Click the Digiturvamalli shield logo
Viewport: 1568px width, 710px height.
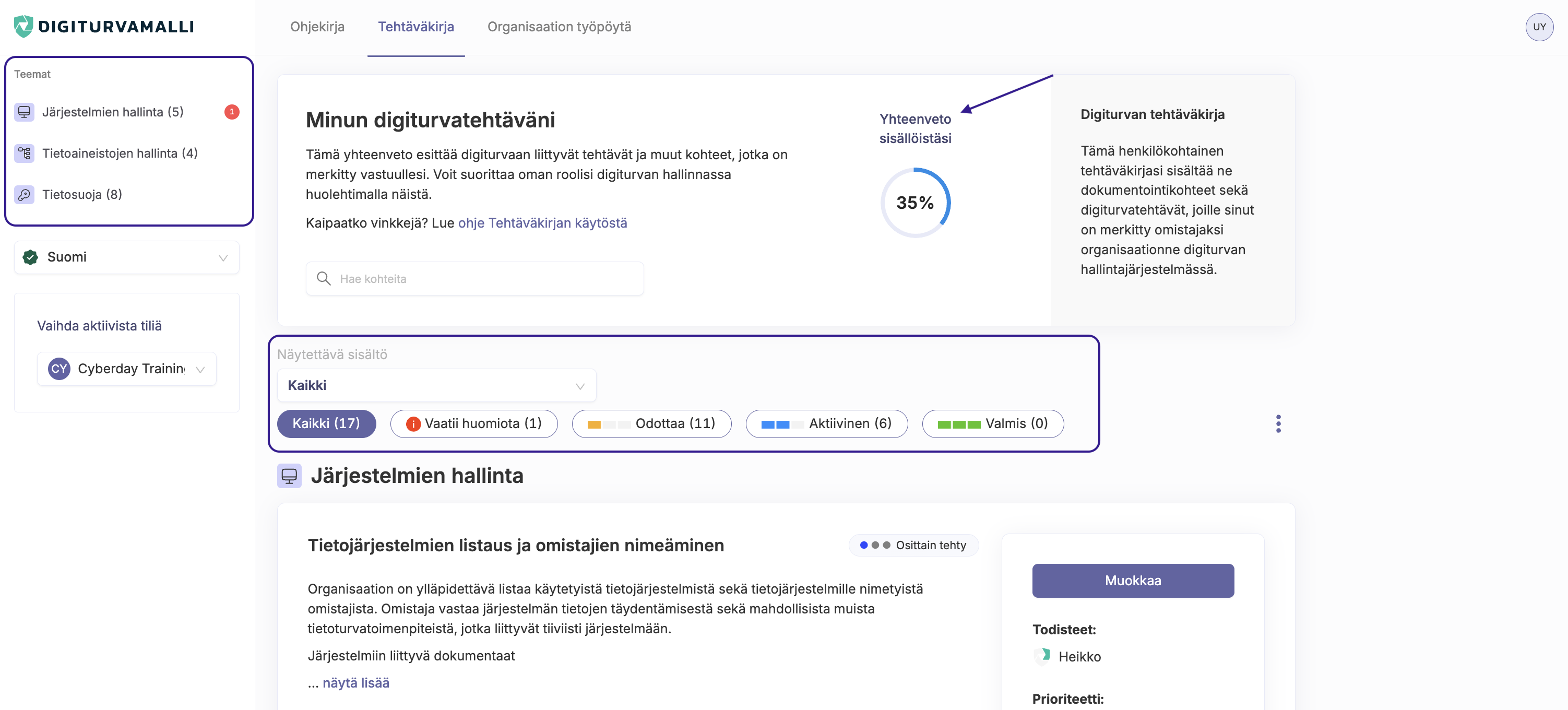23,26
